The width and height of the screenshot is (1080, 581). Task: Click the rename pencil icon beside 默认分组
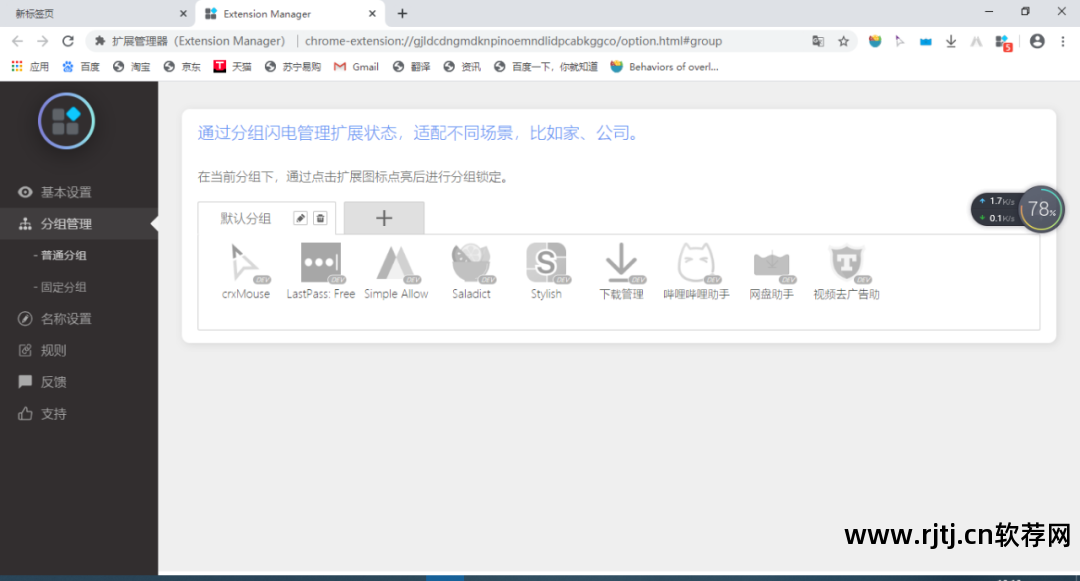(x=300, y=217)
